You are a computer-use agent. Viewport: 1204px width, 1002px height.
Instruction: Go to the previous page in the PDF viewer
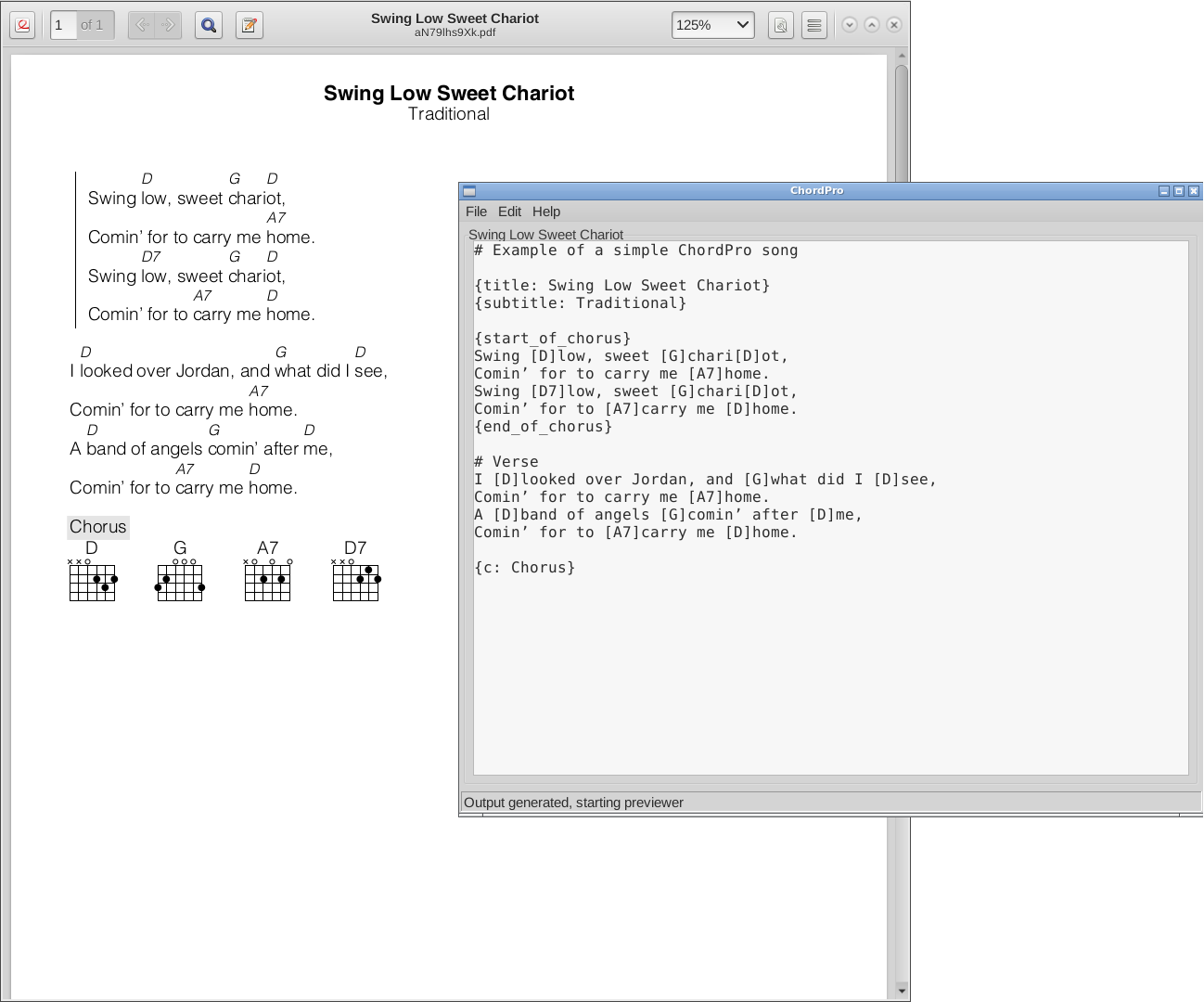(142, 25)
